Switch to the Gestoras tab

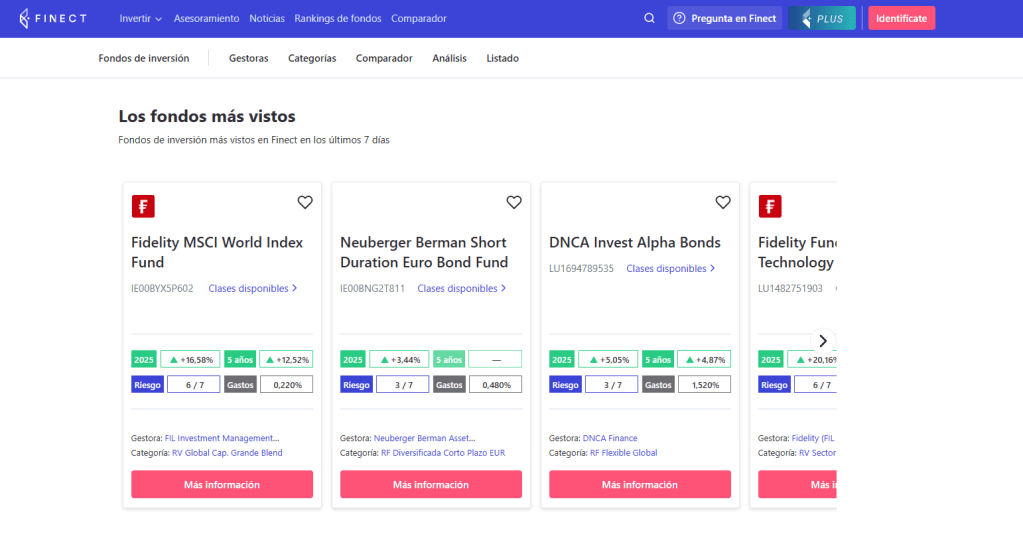click(248, 58)
